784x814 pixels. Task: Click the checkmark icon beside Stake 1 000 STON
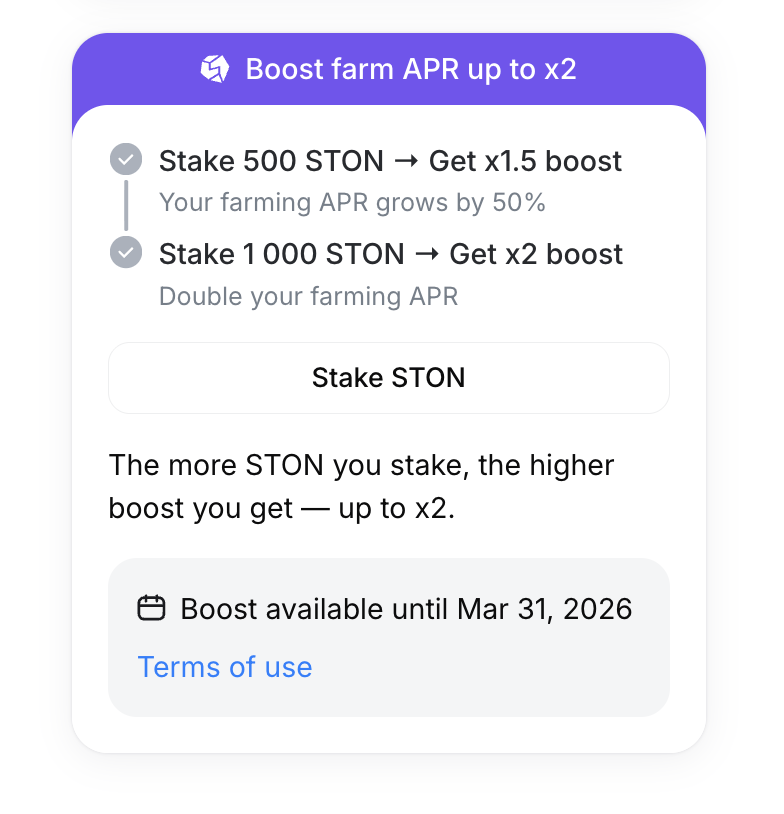pyautogui.click(x=126, y=252)
